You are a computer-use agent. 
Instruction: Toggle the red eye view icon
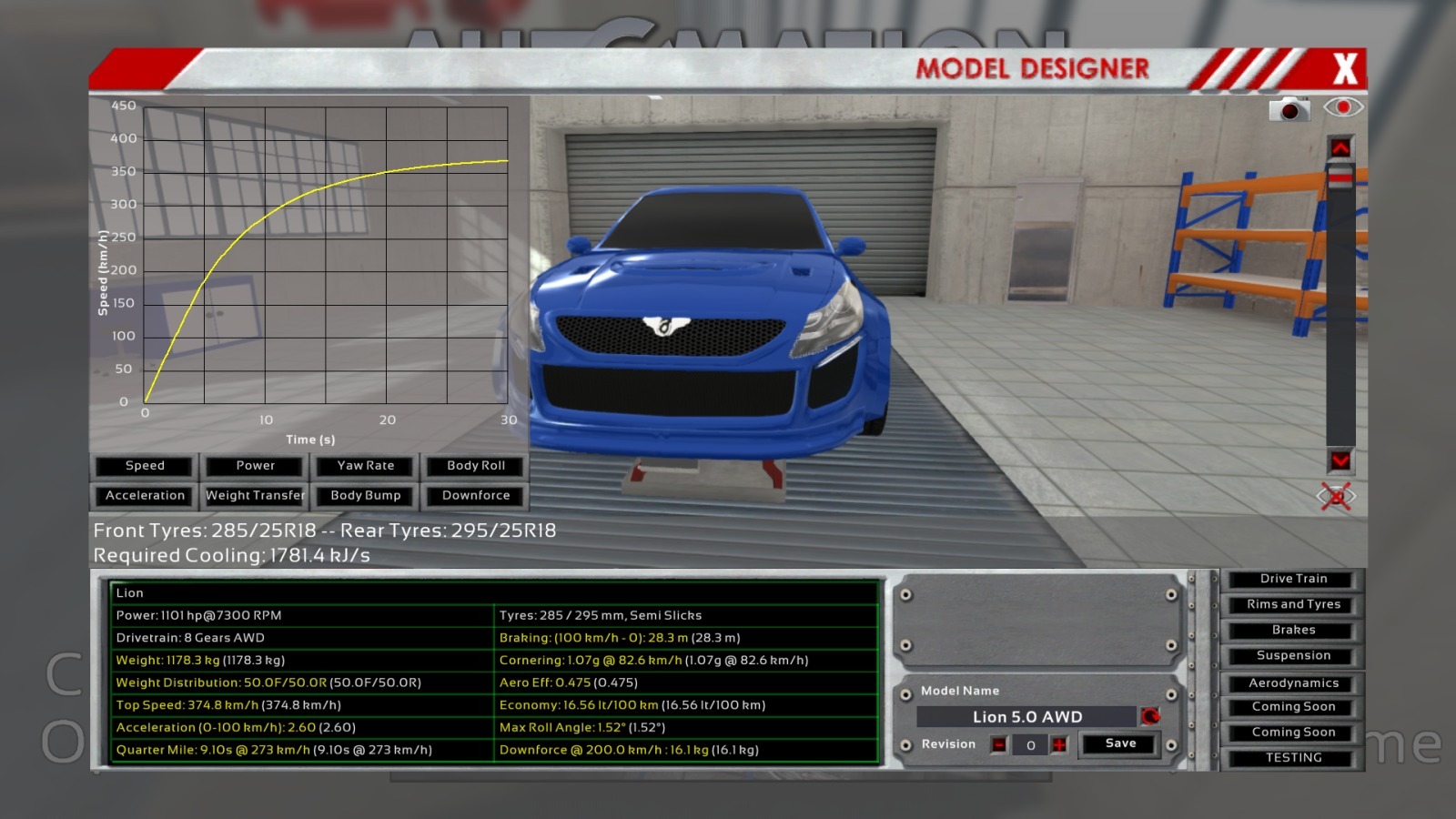(1342, 107)
